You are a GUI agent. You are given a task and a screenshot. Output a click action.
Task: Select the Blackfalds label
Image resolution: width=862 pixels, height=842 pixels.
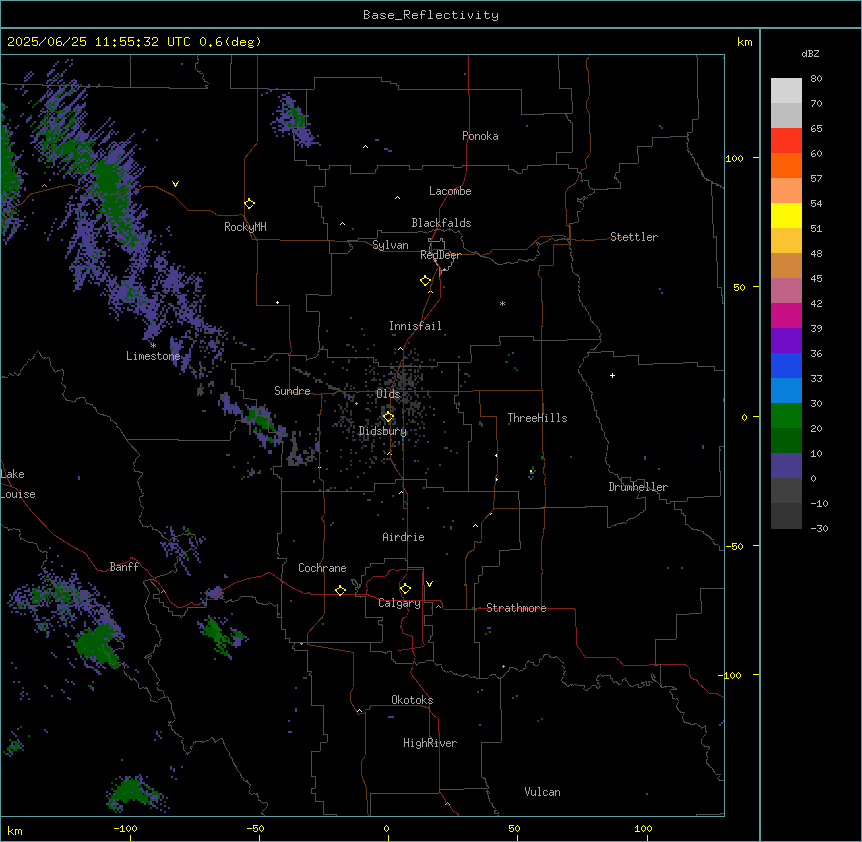tap(441, 223)
